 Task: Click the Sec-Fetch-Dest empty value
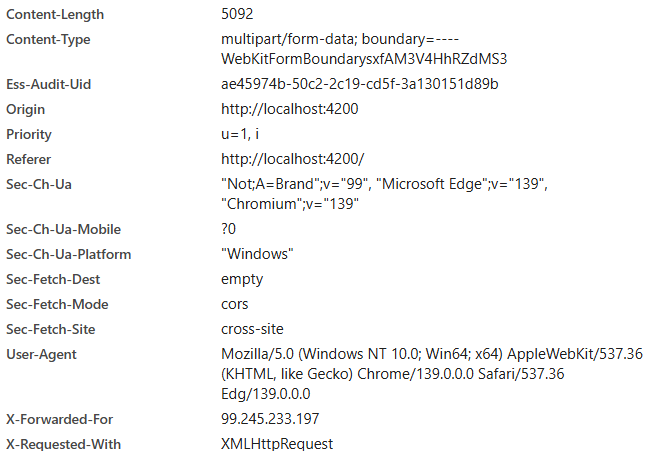242,279
